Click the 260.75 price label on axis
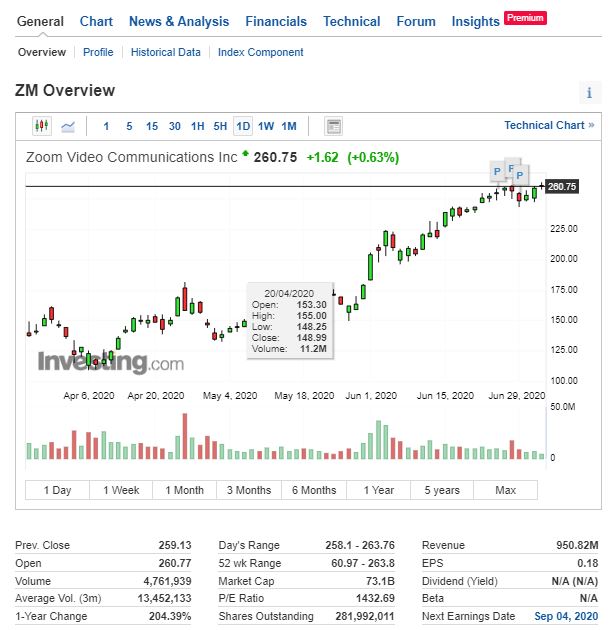Image resolution: width=613 pixels, height=630 pixels. [562, 186]
